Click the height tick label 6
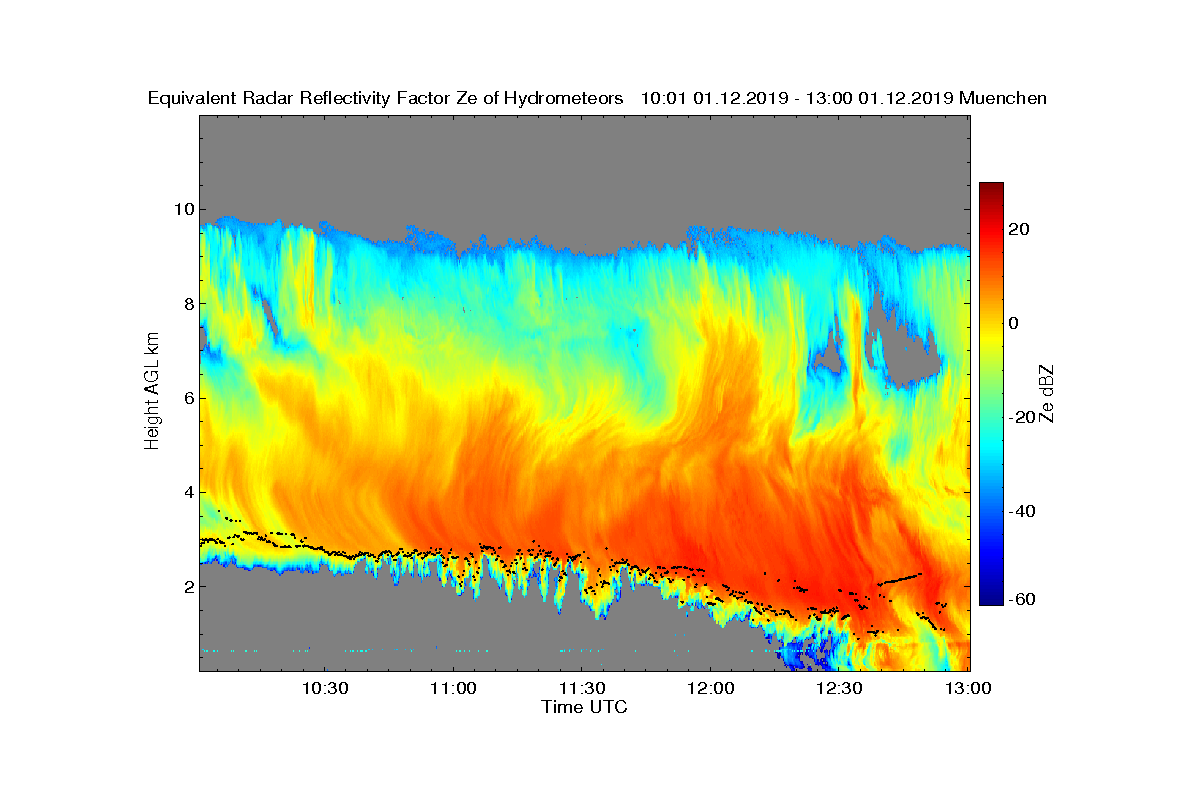1200x800 pixels. (187, 398)
